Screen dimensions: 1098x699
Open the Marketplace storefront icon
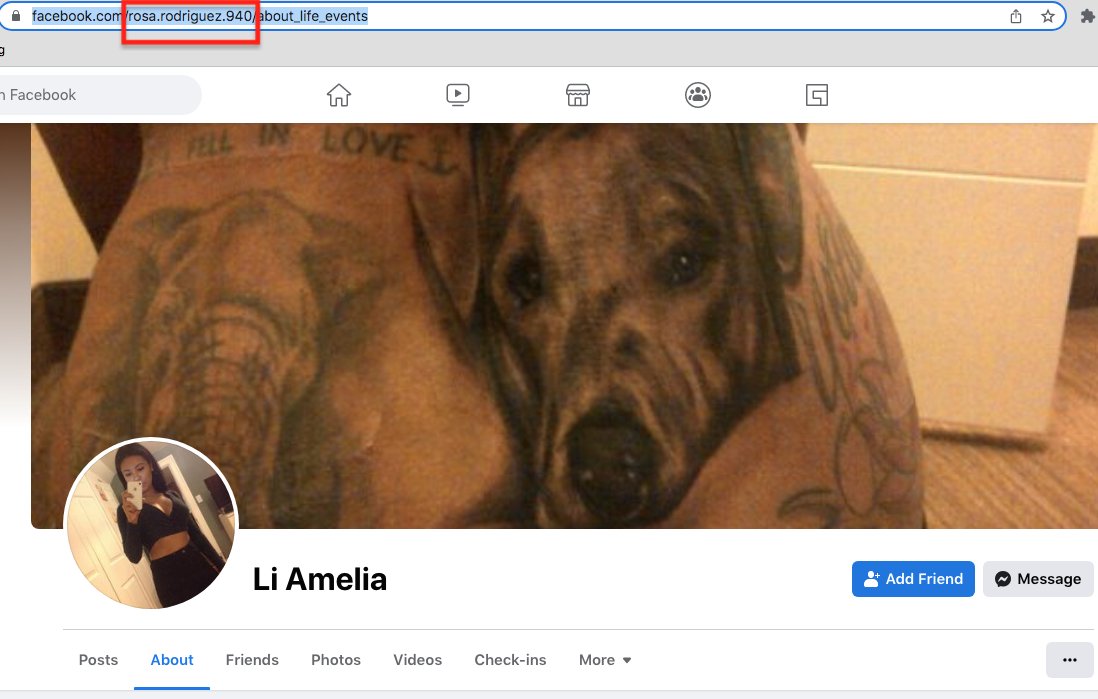[578, 95]
